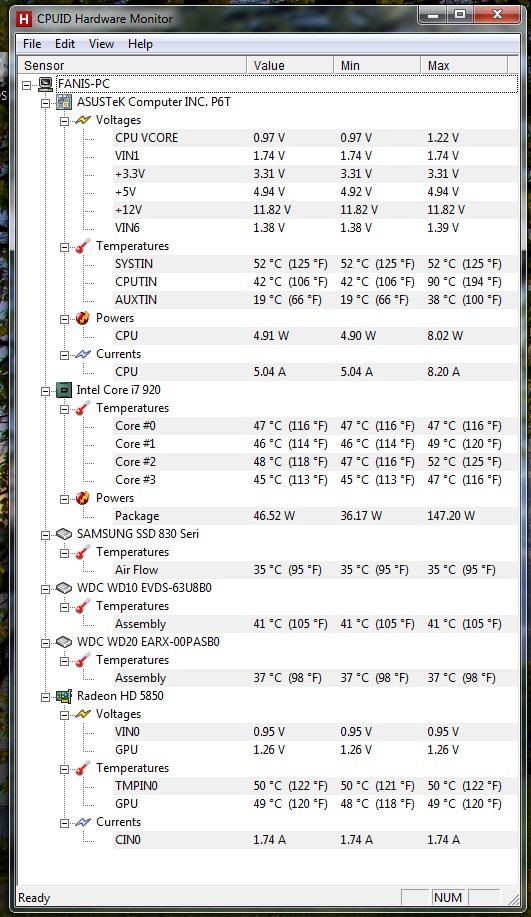Click the Max column header
The height and width of the screenshot is (917, 531).
(464, 66)
